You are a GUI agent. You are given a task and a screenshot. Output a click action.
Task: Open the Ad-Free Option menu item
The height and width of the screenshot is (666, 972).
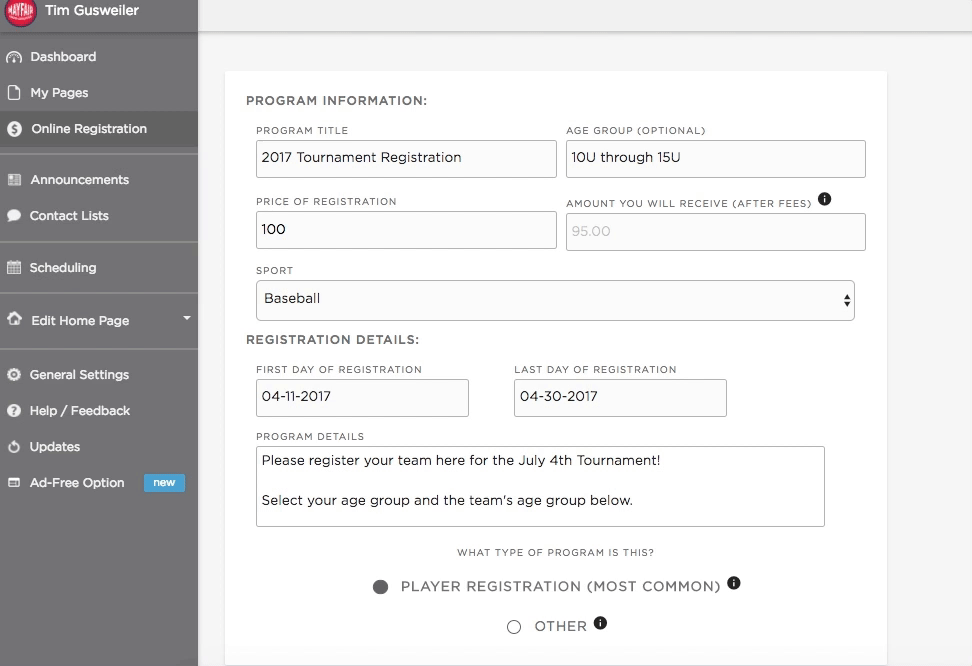click(77, 483)
